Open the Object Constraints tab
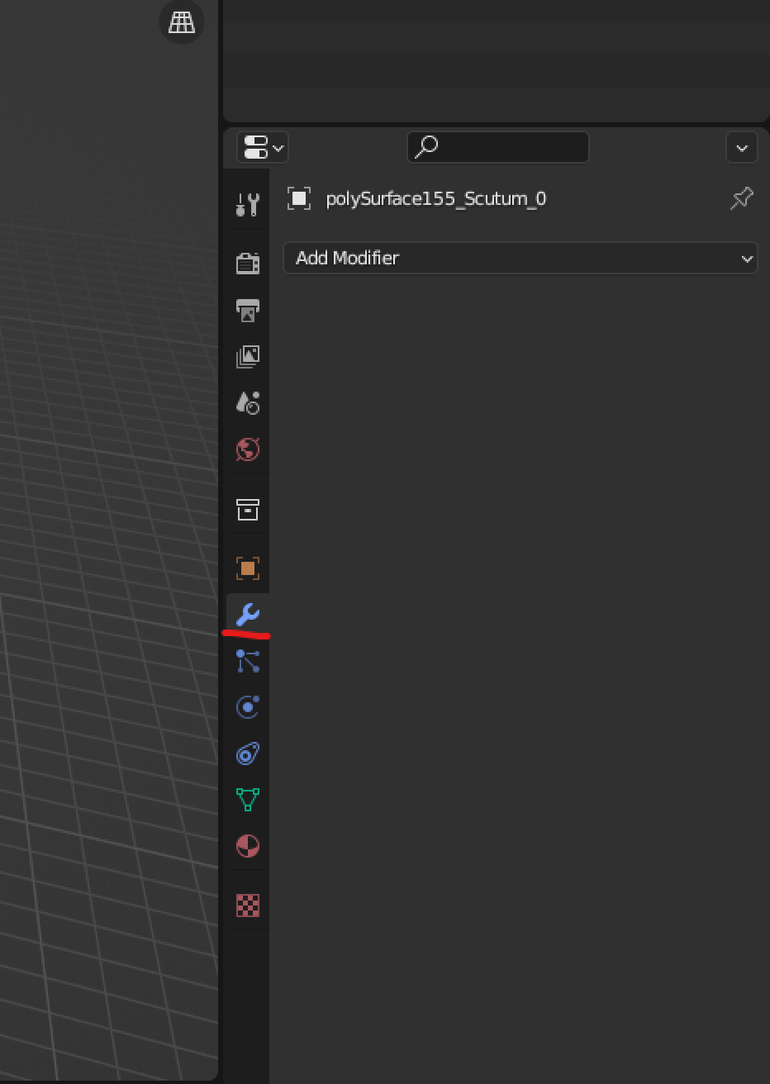The image size is (770, 1084). (x=247, y=754)
